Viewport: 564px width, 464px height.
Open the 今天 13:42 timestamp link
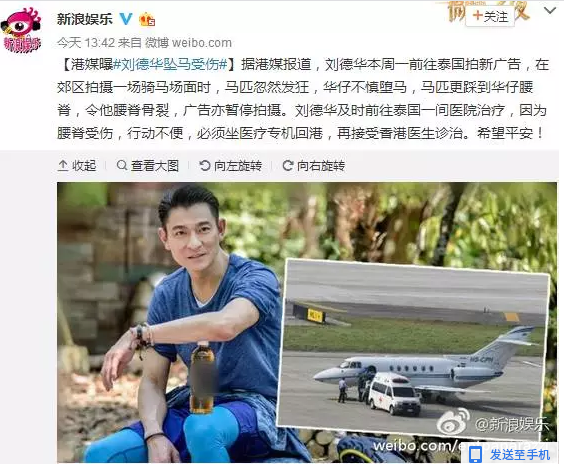(x=86, y=43)
